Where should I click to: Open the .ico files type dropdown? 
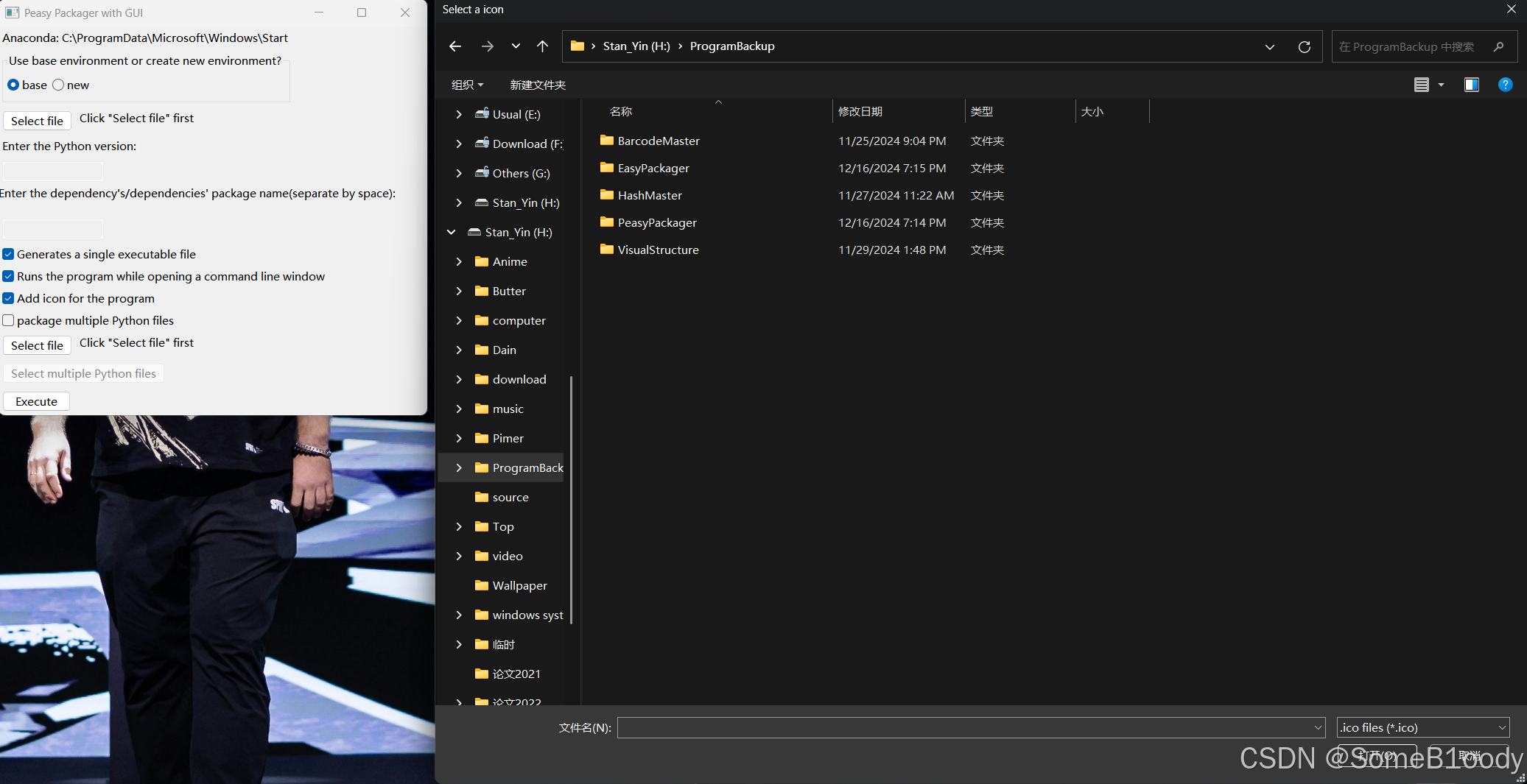(1422, 727)
